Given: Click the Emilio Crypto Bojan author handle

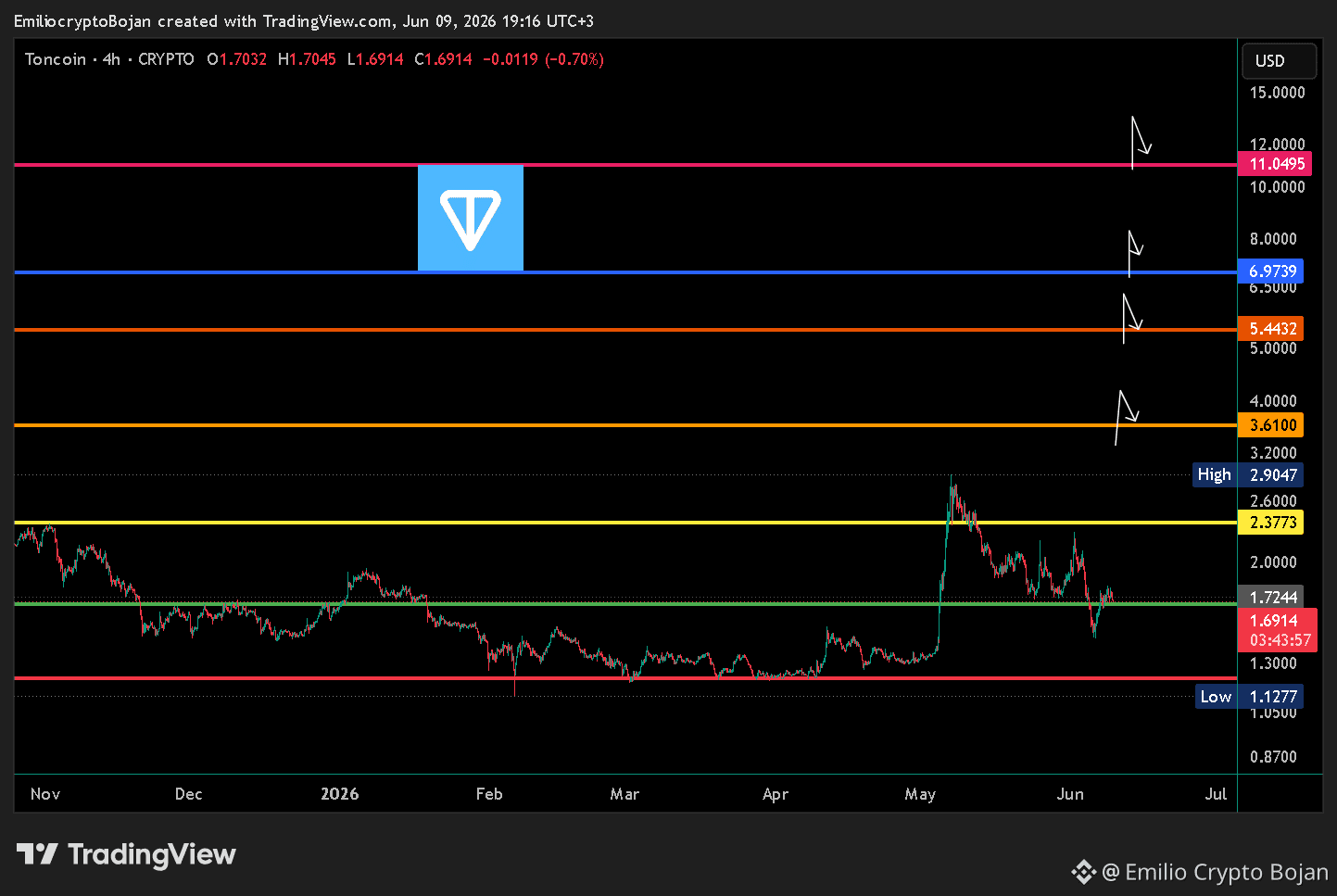Looking at the screenshot, I should point(1215,872).
